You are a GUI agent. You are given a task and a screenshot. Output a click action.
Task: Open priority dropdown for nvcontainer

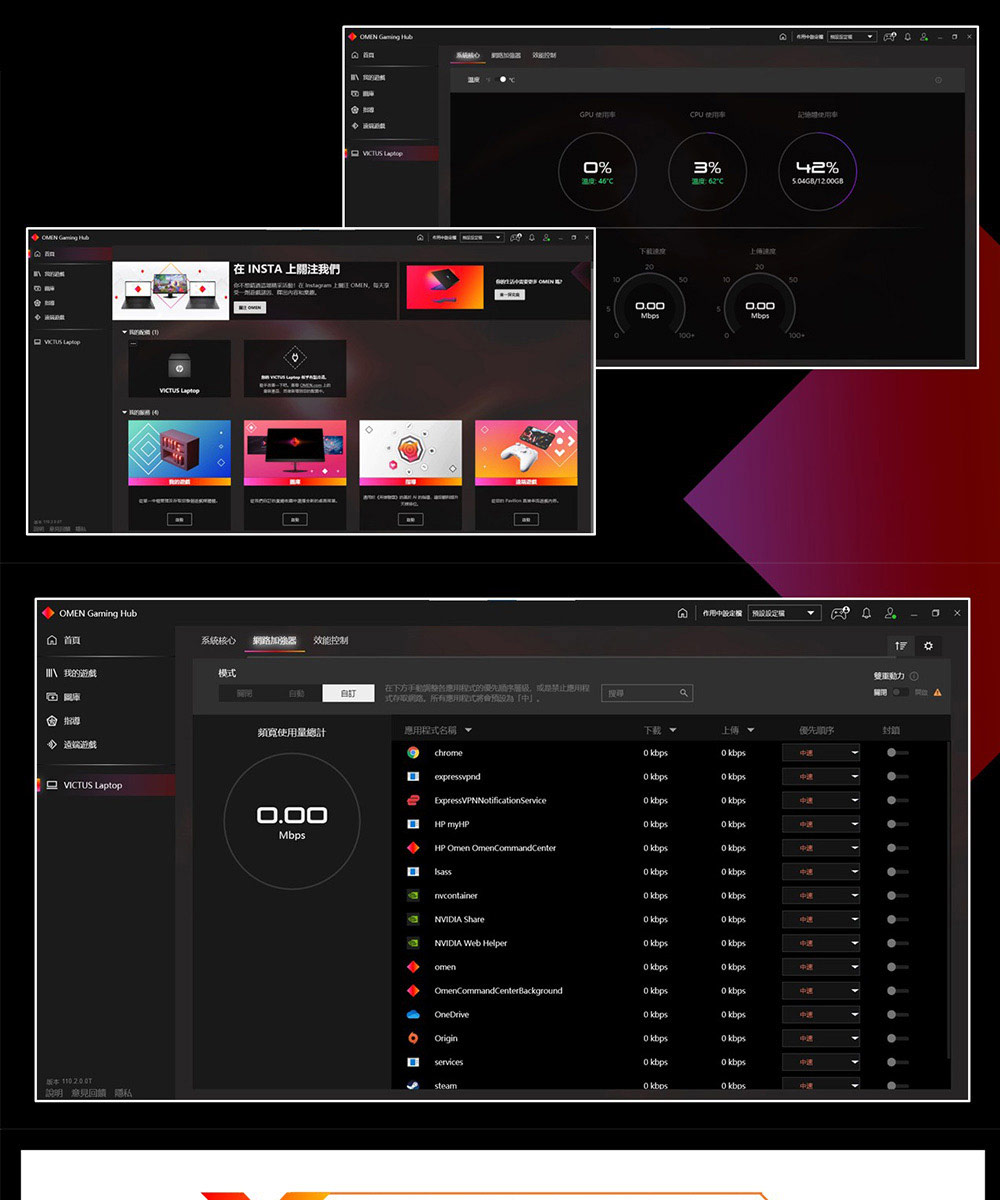pos(821,896)
